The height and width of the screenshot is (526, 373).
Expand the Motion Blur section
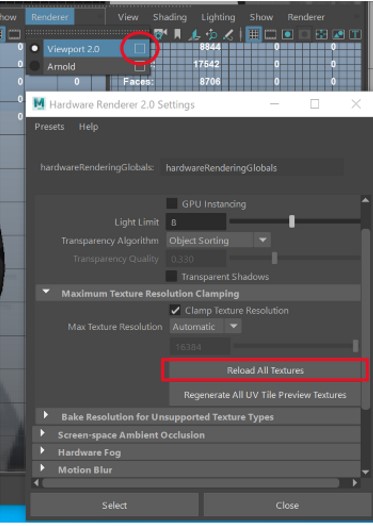tap(43, 468)
